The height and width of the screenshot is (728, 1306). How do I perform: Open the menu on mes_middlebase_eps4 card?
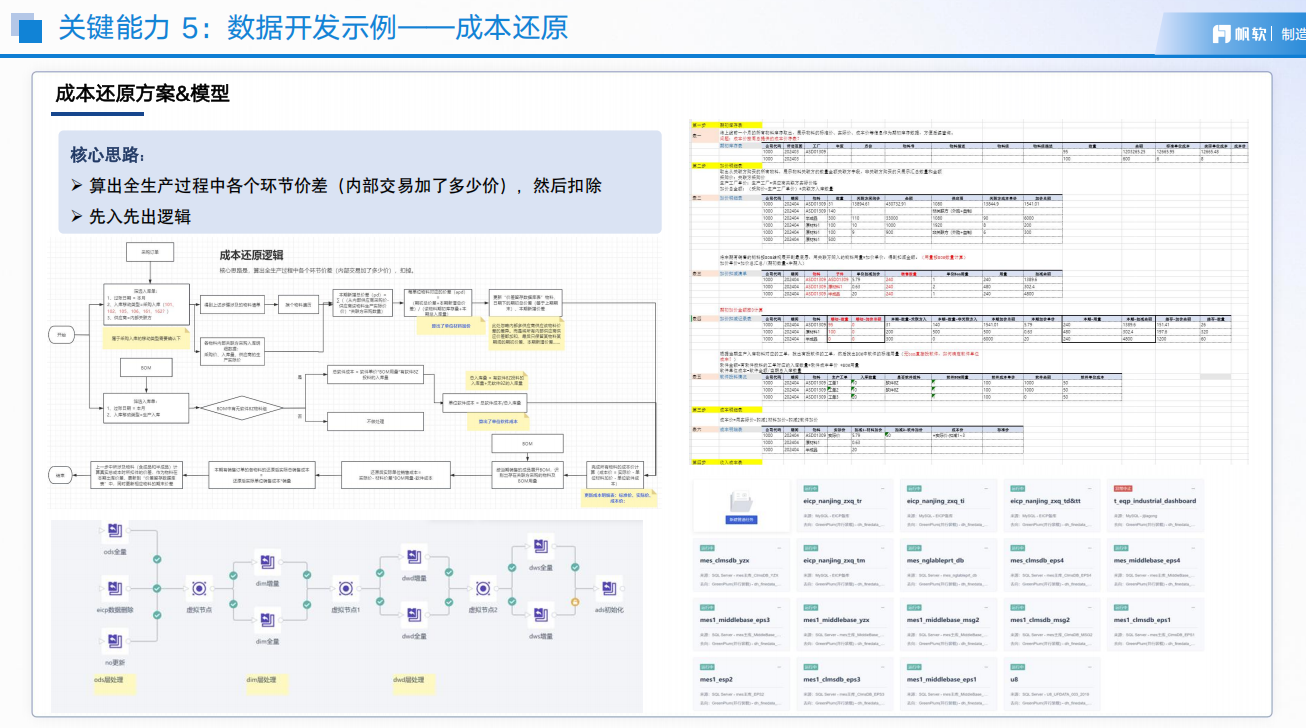click(x=1194, y=548)
